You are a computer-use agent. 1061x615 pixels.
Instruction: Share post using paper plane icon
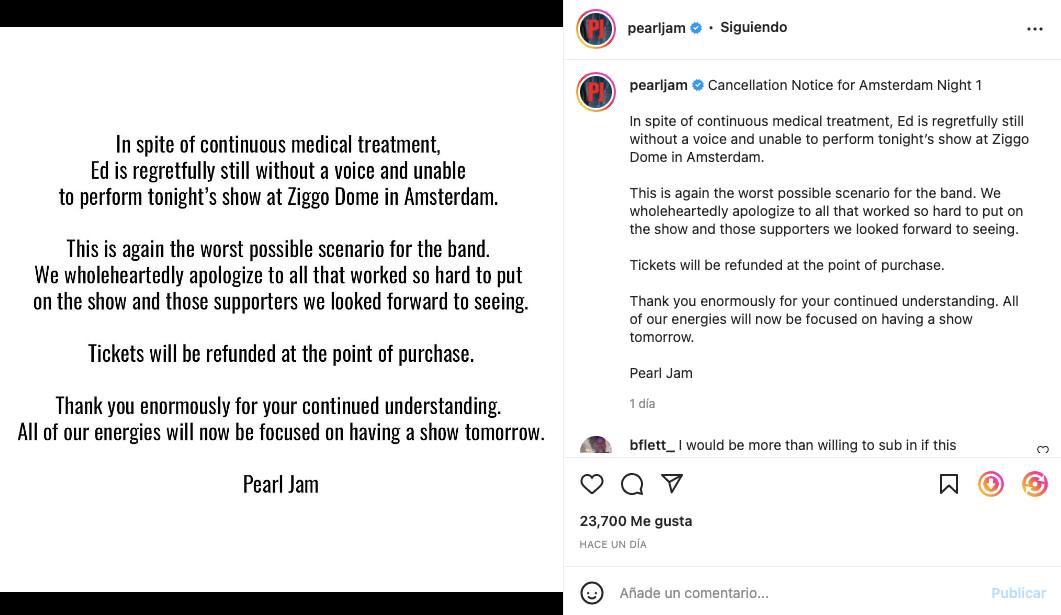pyautogui.click(x=672, y=484)
